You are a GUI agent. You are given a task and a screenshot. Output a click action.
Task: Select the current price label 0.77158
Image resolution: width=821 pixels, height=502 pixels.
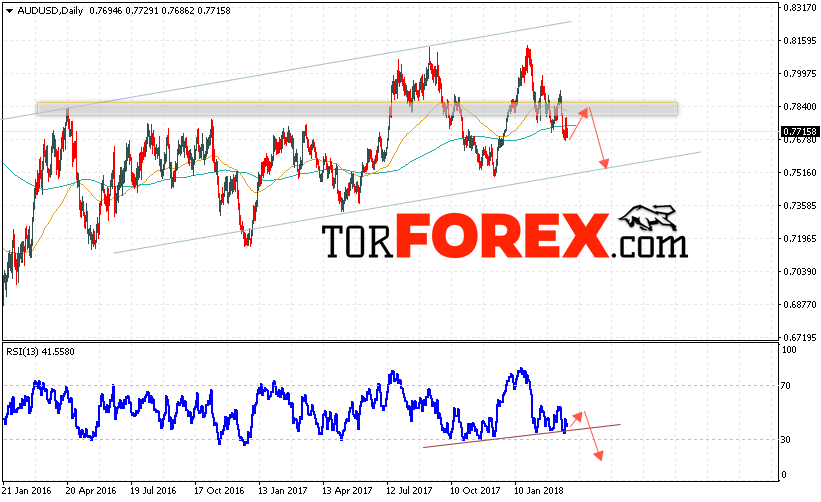coord(799,131)
